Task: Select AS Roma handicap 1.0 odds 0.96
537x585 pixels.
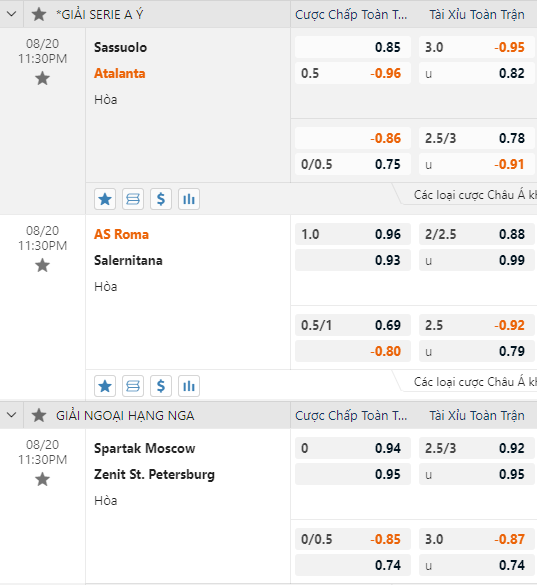Action: [x=353, y=234]
